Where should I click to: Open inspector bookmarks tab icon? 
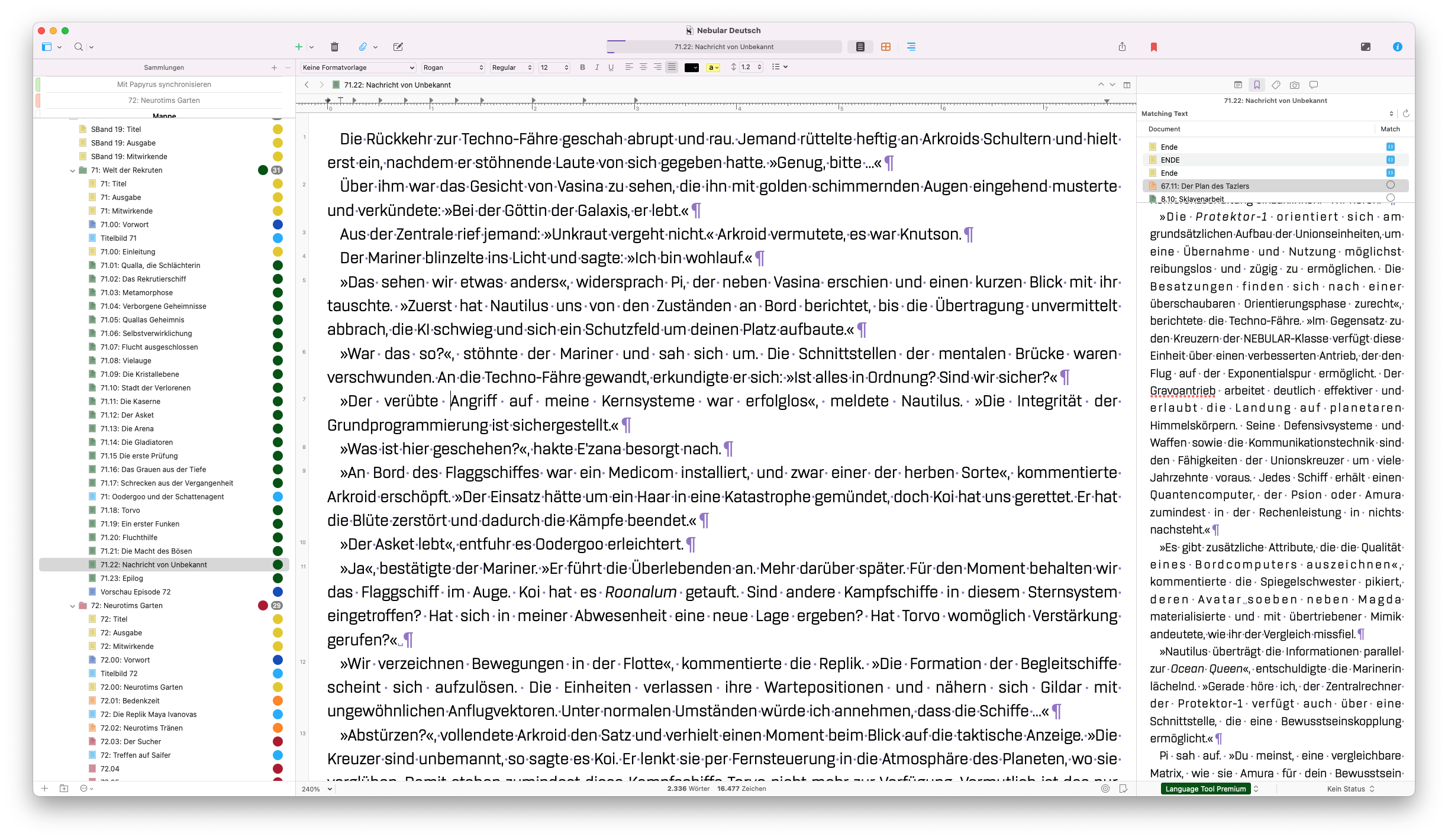[1257, 85]
